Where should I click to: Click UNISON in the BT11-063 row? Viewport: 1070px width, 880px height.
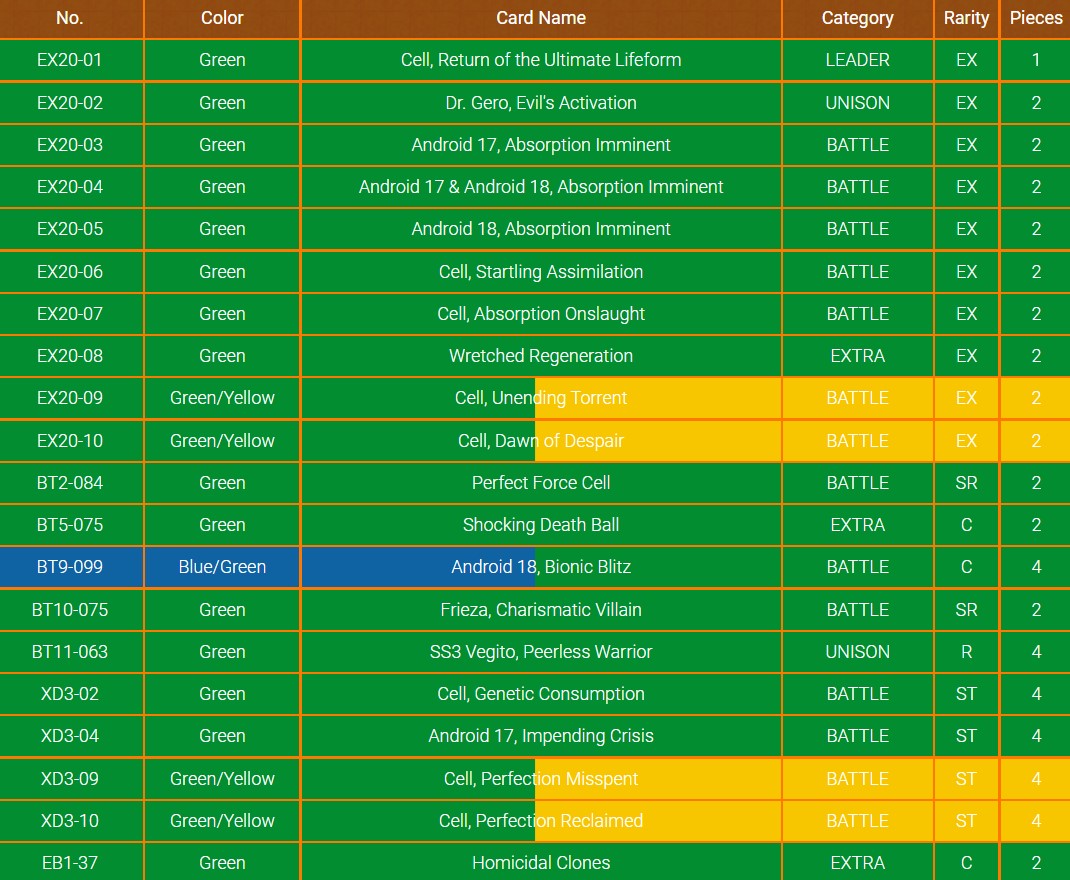click(x=857, y=652)
